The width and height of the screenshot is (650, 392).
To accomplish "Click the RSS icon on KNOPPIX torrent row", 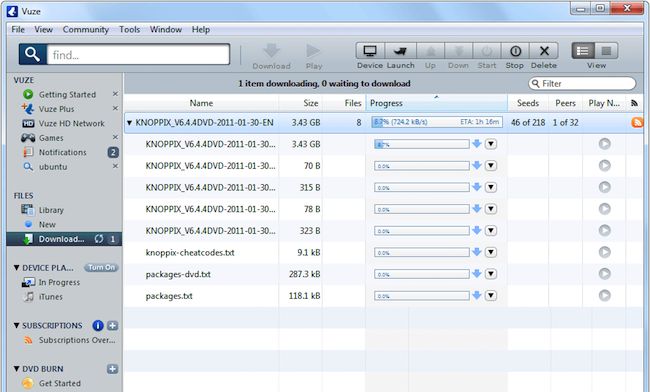I will (637, 122).
